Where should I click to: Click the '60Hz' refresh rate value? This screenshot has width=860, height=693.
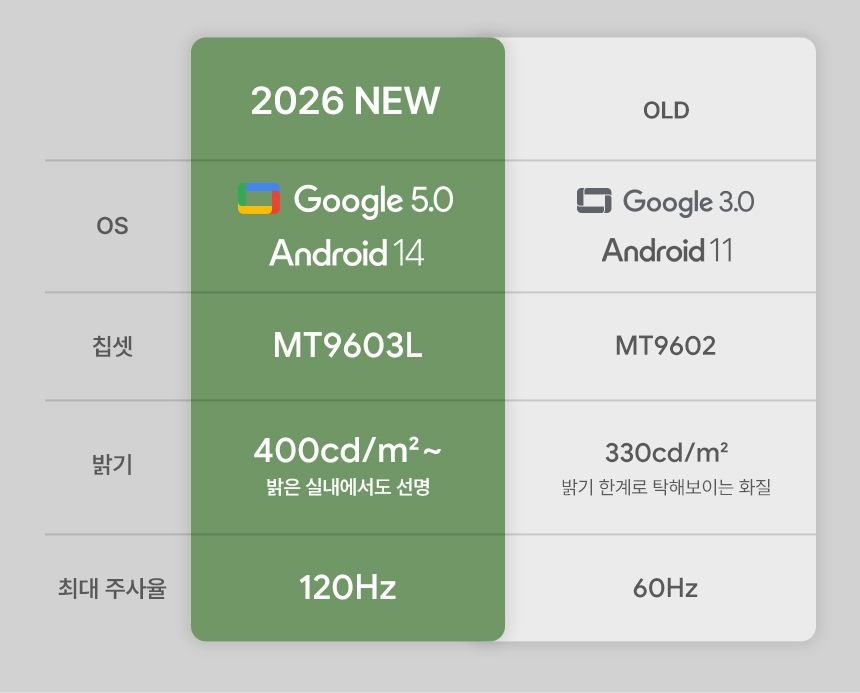tap(665, 588)
